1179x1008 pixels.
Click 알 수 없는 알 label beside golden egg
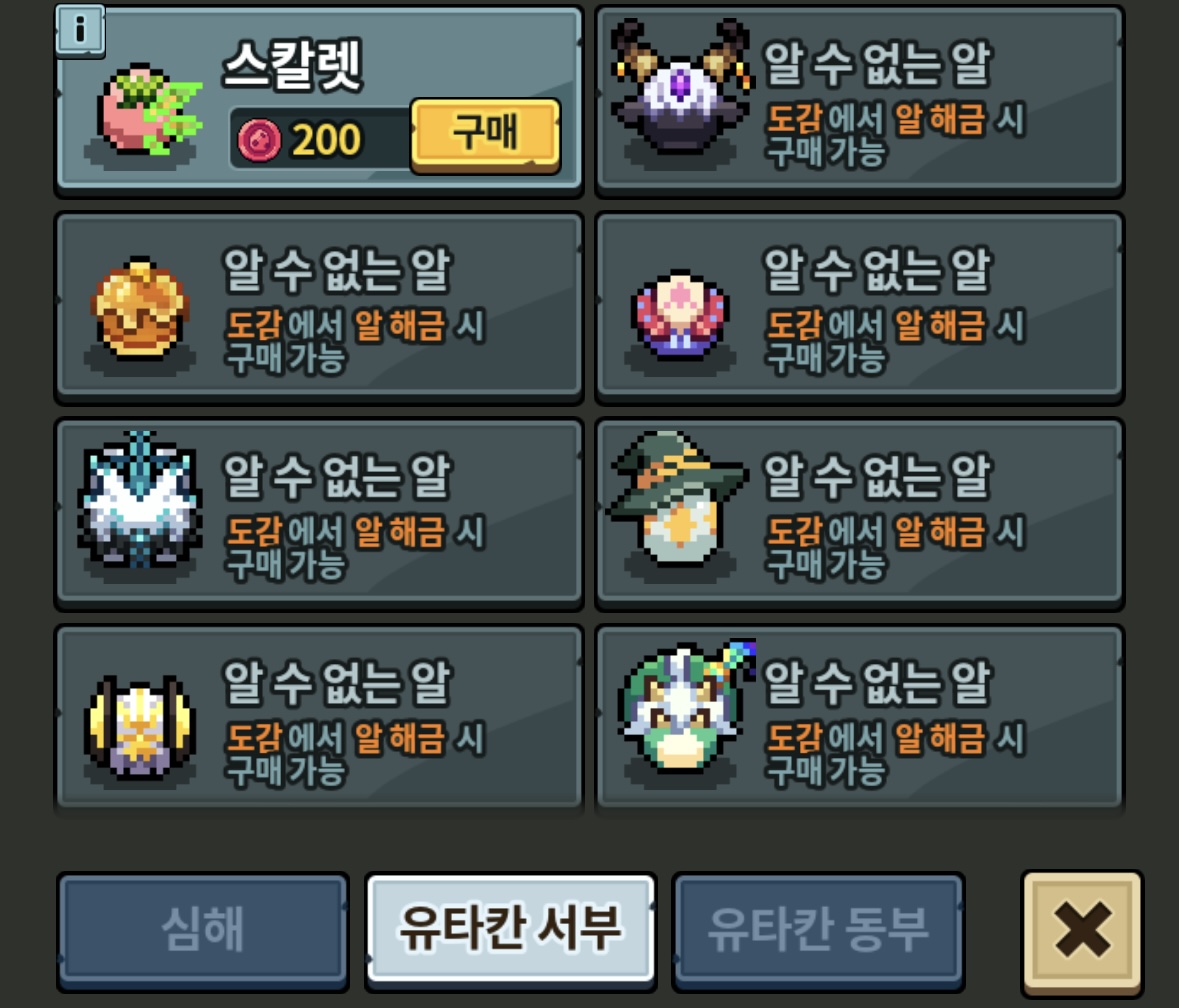(336, 270)
